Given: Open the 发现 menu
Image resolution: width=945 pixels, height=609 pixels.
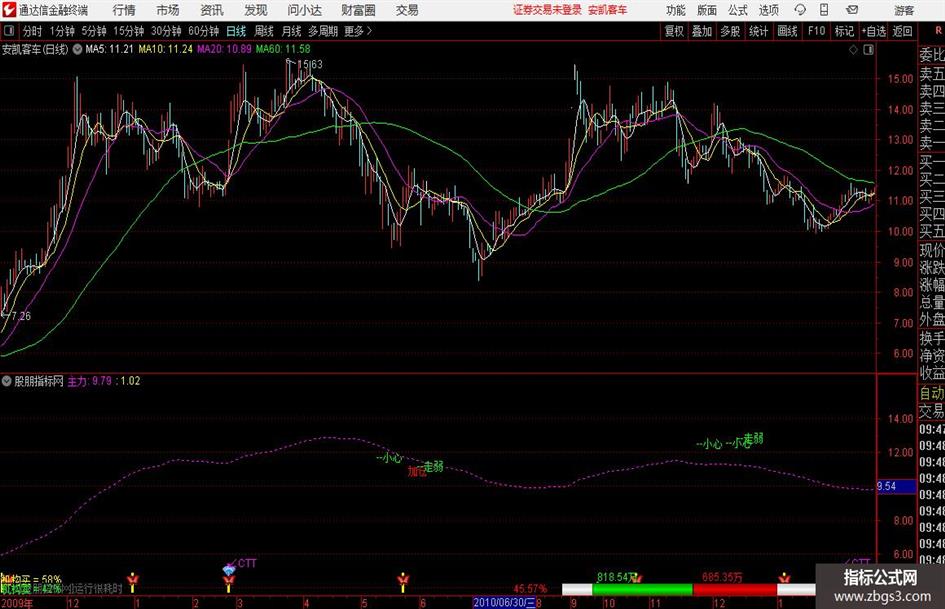Looking at the screenshot, I should click(x=256, y=10).
